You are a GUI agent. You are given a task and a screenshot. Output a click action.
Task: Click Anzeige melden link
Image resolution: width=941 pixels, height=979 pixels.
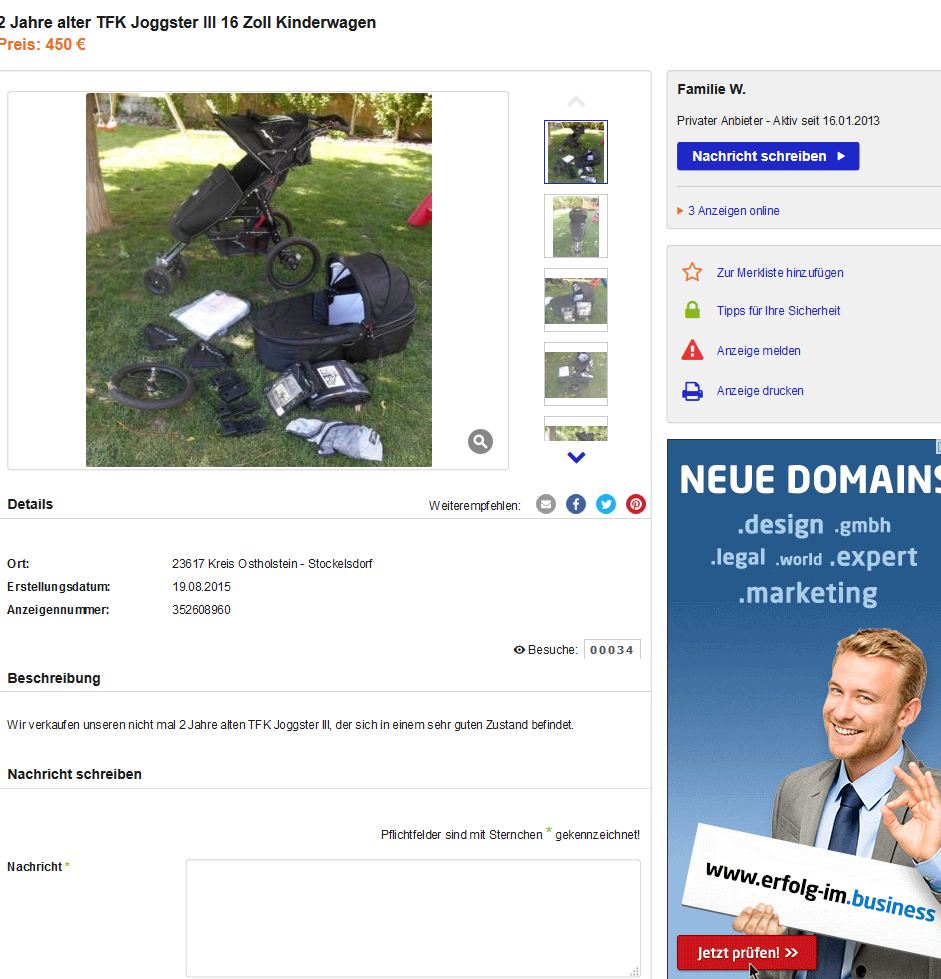pyautogui.click(x=759, y=351)
